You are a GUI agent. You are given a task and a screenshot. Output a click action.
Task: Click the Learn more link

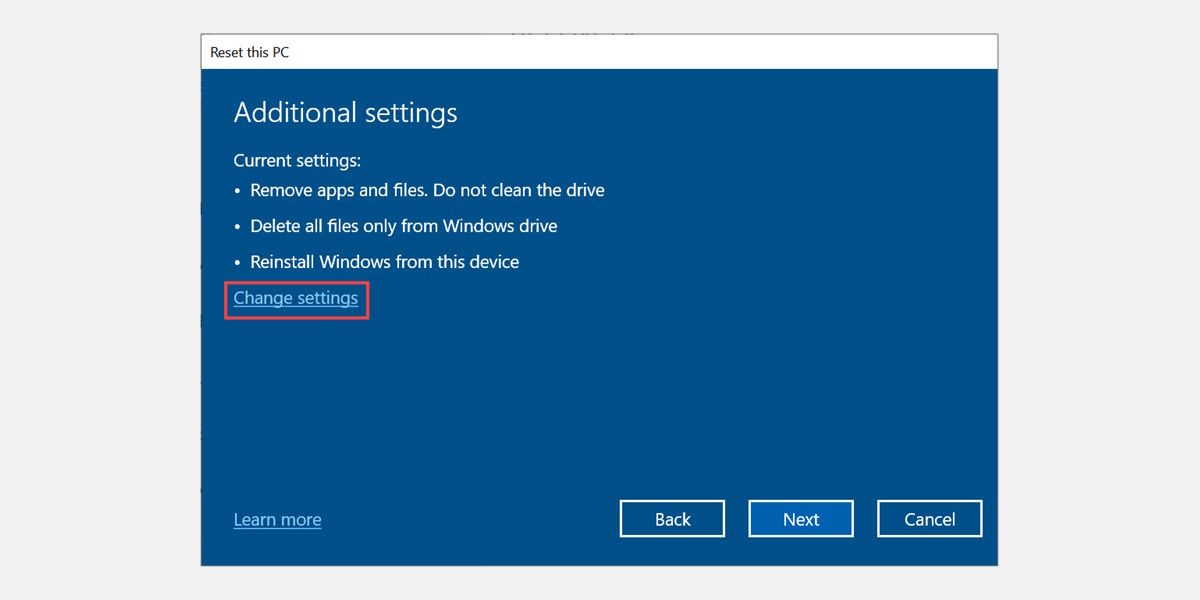click(277, 519)
